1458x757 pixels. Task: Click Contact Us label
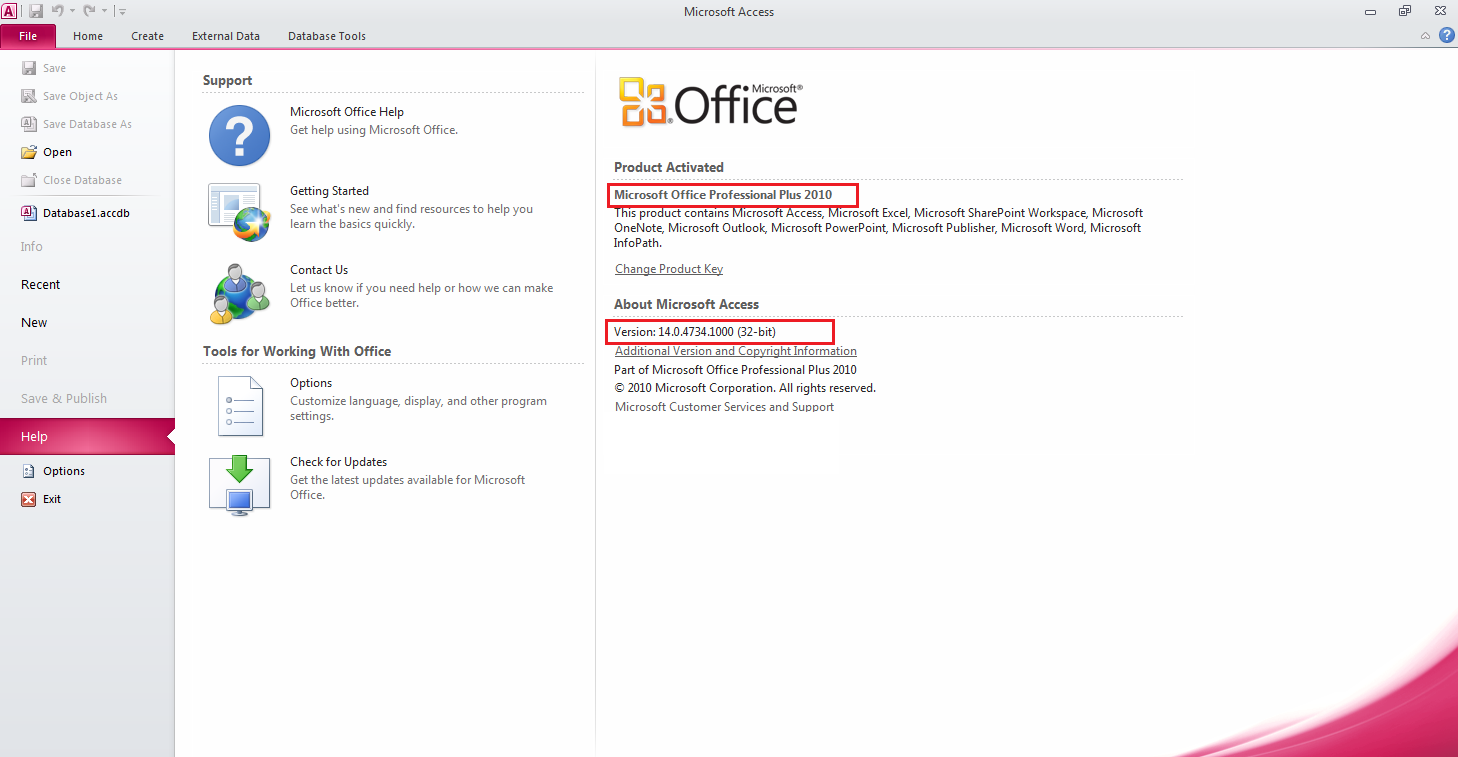click(x=319, y=270)
